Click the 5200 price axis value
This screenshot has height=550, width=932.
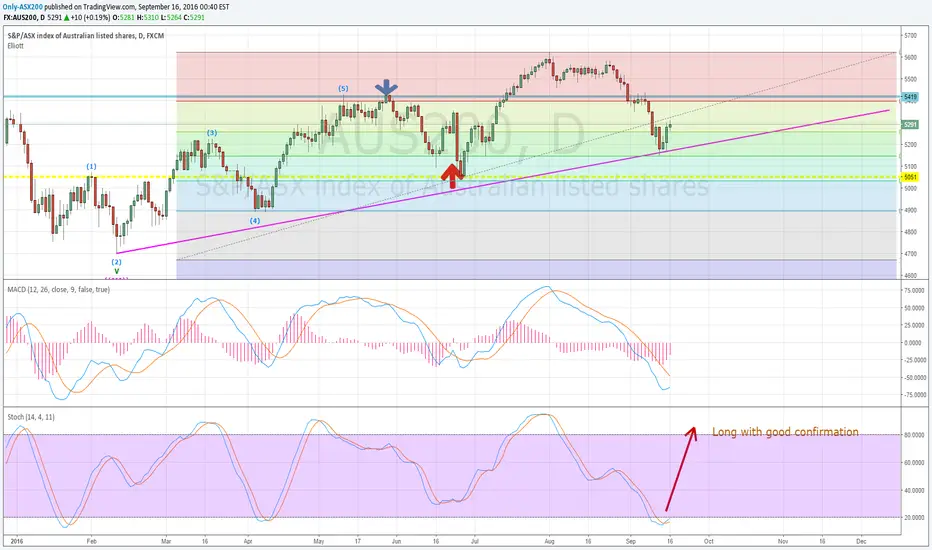pos(910,144)
